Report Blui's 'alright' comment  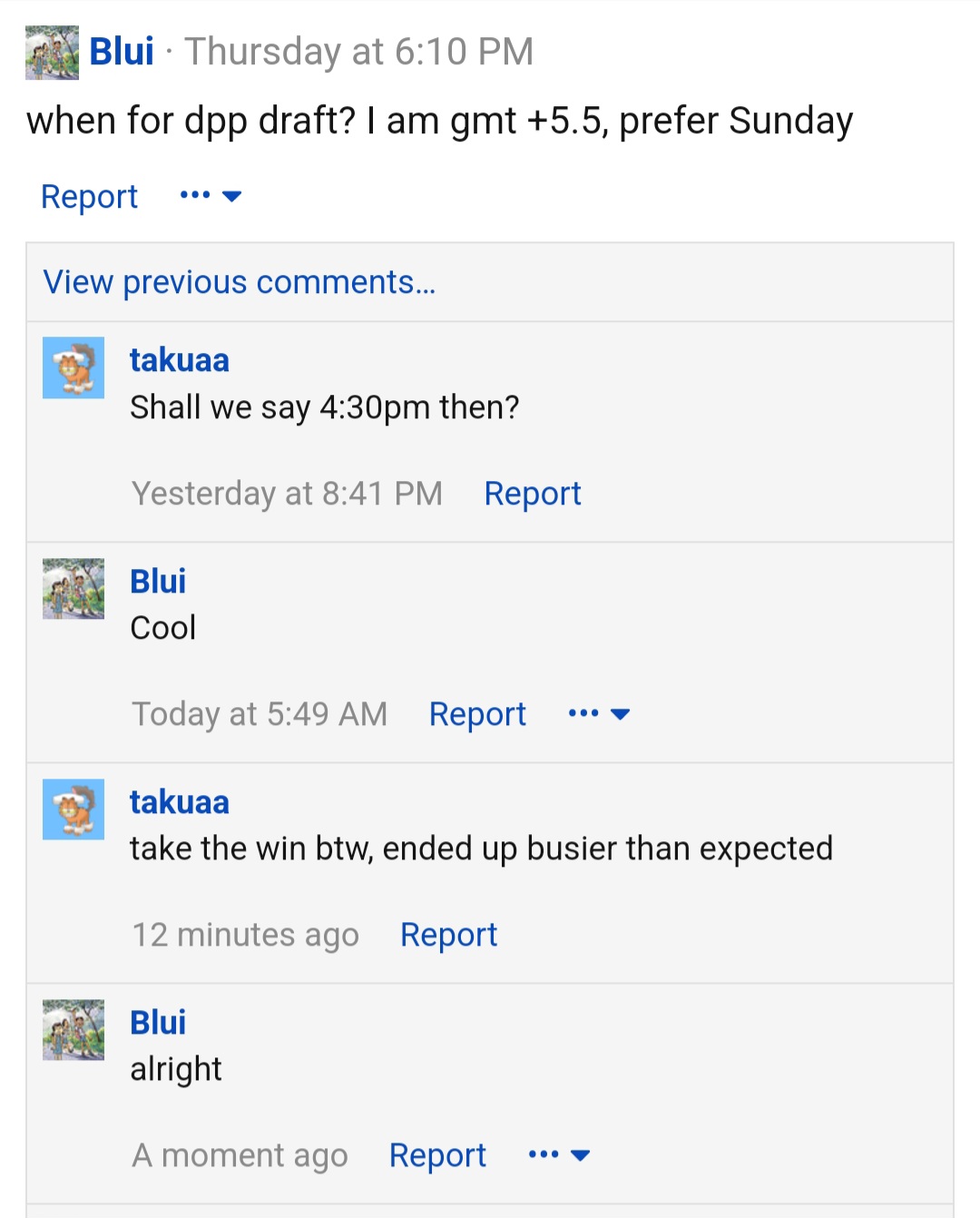(437, 1155)
